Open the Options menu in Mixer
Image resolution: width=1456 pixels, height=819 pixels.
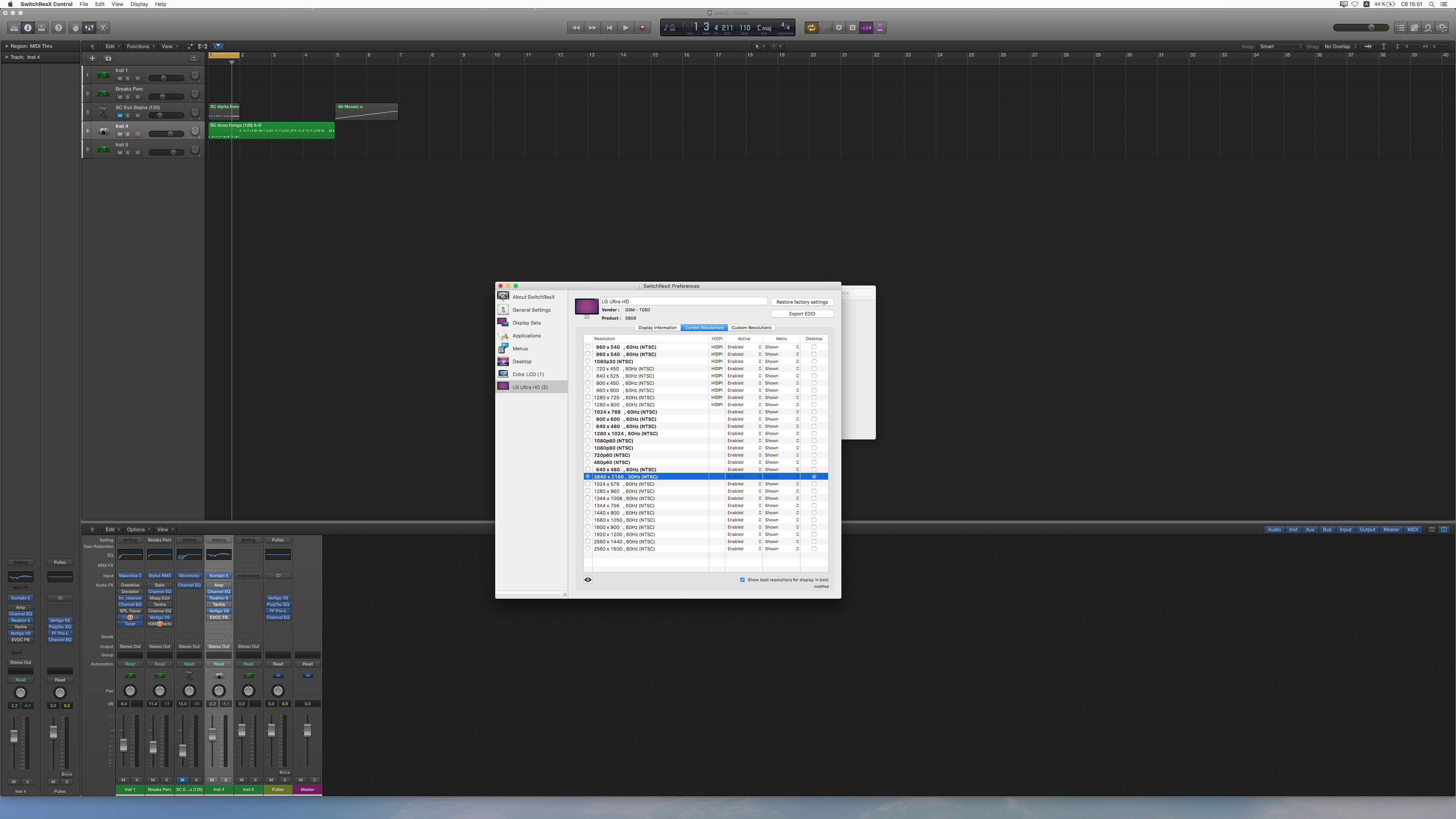click(138, 530)
